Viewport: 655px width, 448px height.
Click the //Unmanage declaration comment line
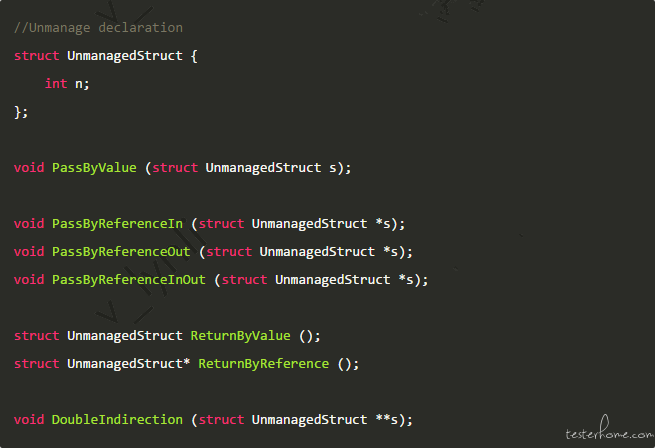[x=98, y=28]
